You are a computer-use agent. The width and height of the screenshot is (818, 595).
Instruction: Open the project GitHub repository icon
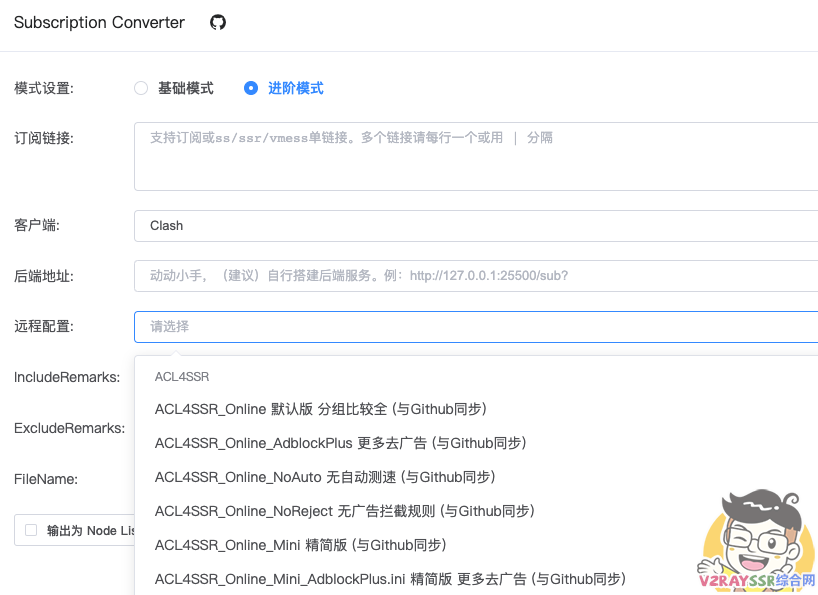click(218, 22)
